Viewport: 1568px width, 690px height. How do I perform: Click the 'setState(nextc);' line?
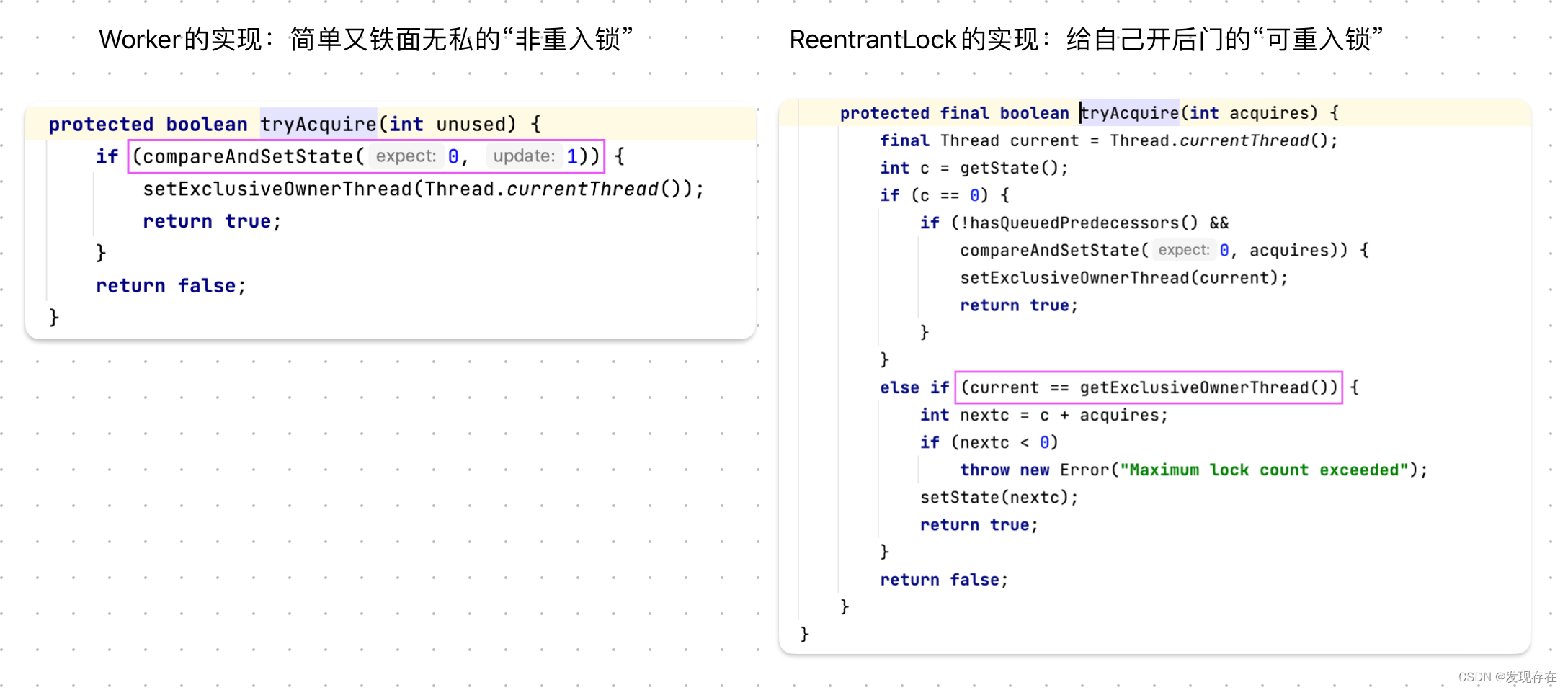pyautogui.click(x=999, y=497)
